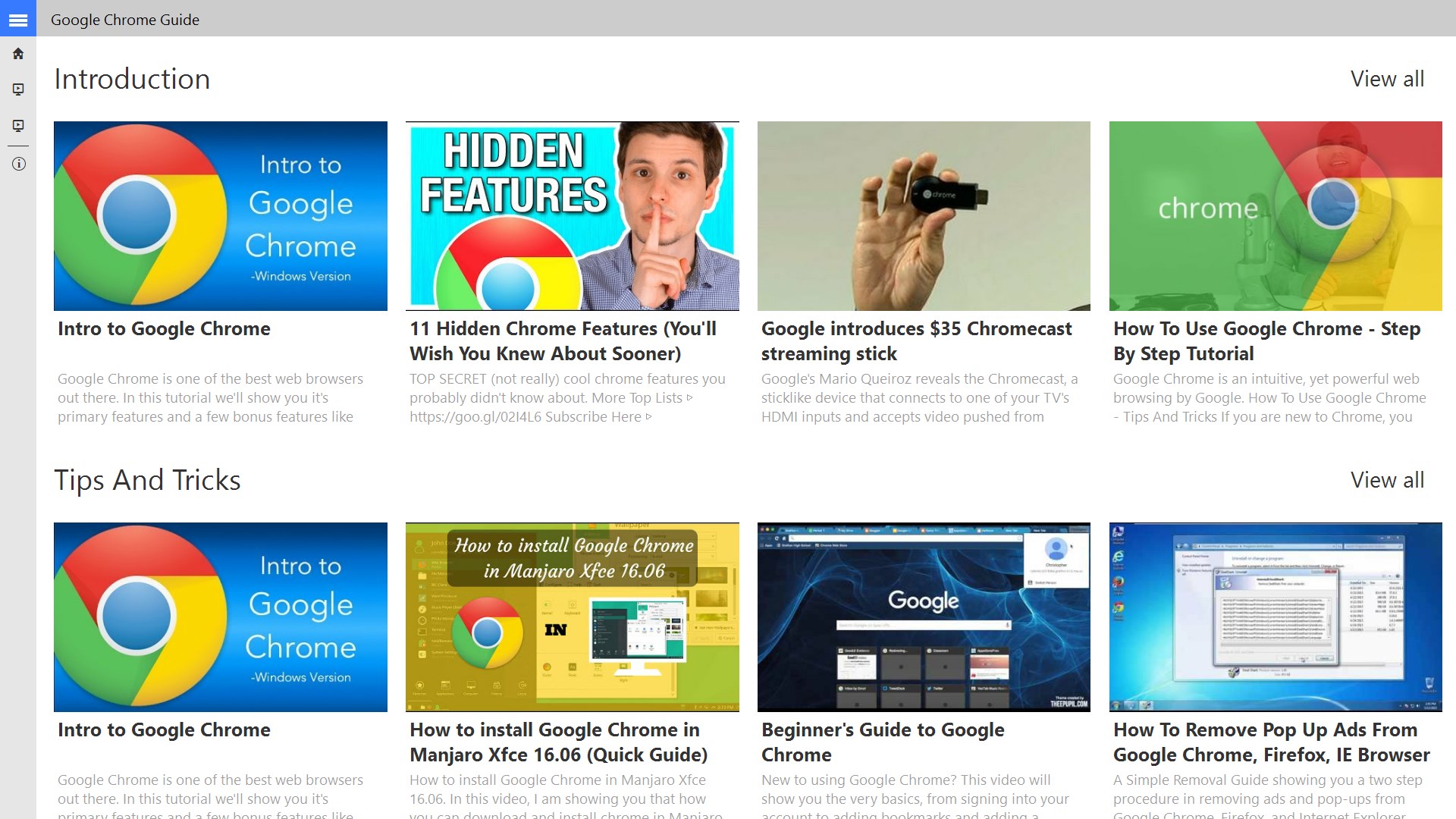Open the second video-screen sidebar icon

pyautogui.click(x=18, y=126)
